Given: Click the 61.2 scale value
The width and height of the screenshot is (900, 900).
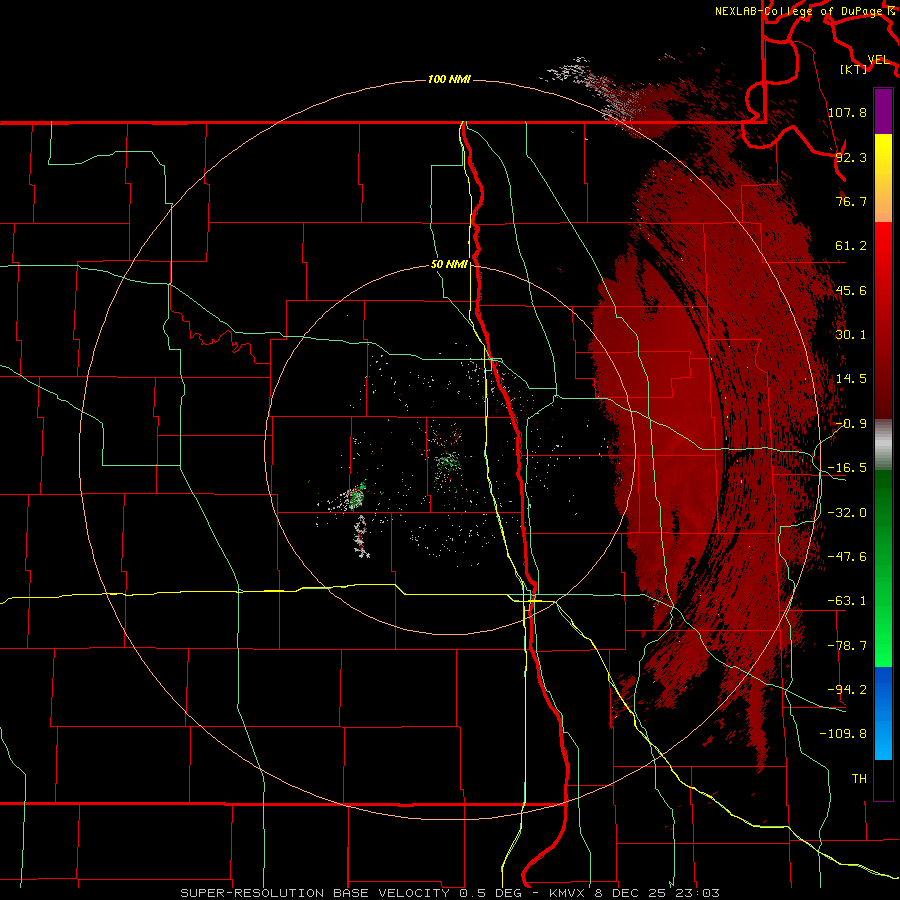Looking at the screenshot, I should coord(851,246).
